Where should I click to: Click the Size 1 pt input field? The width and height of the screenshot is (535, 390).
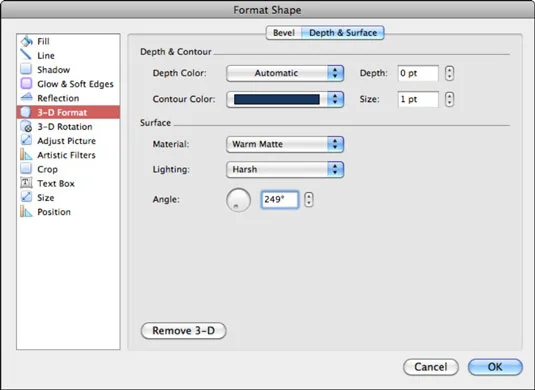(418, 99)
